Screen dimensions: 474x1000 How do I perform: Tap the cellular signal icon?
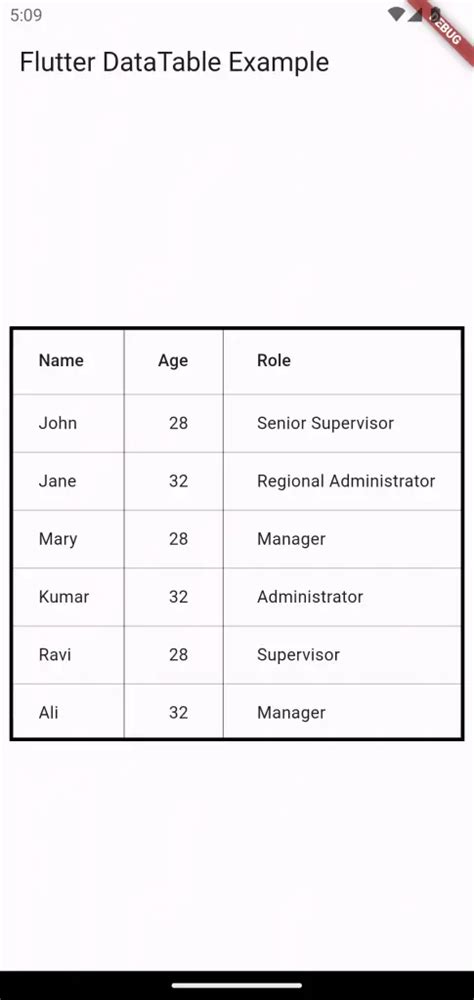point(415,14)
